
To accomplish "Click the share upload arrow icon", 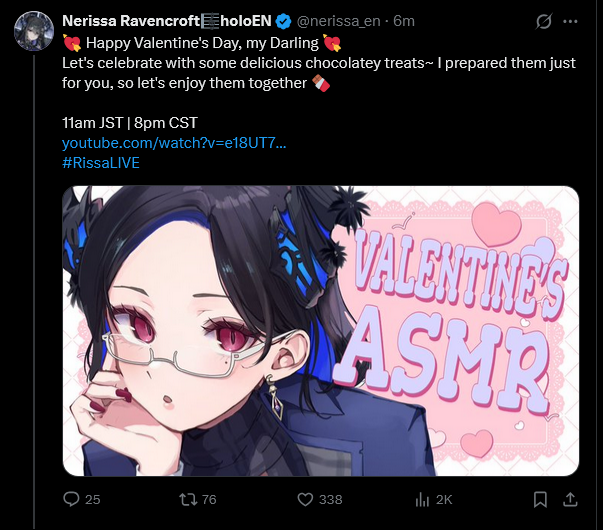I will 570,499.
